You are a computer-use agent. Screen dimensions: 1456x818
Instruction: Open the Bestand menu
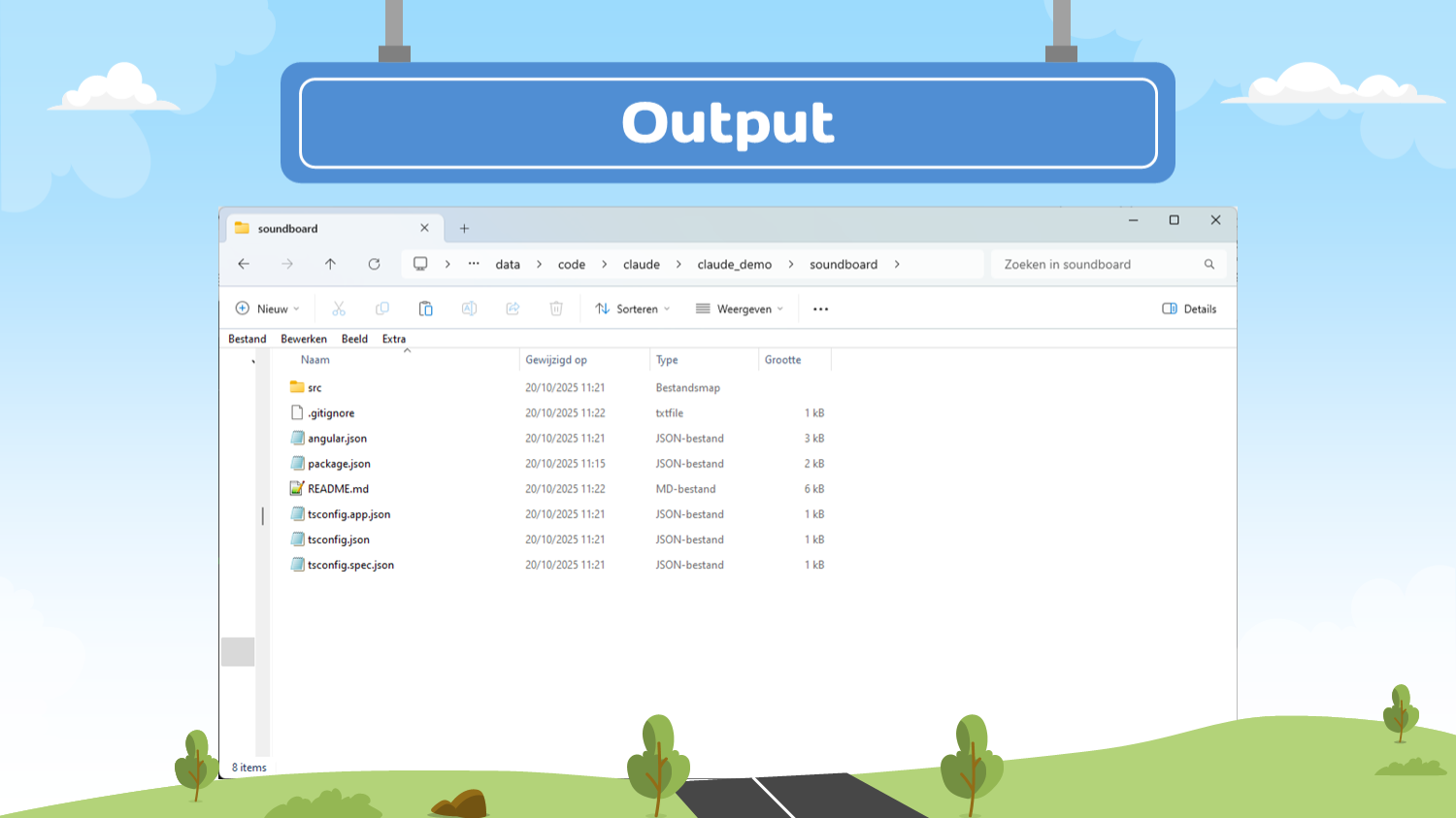pos(247,339)
